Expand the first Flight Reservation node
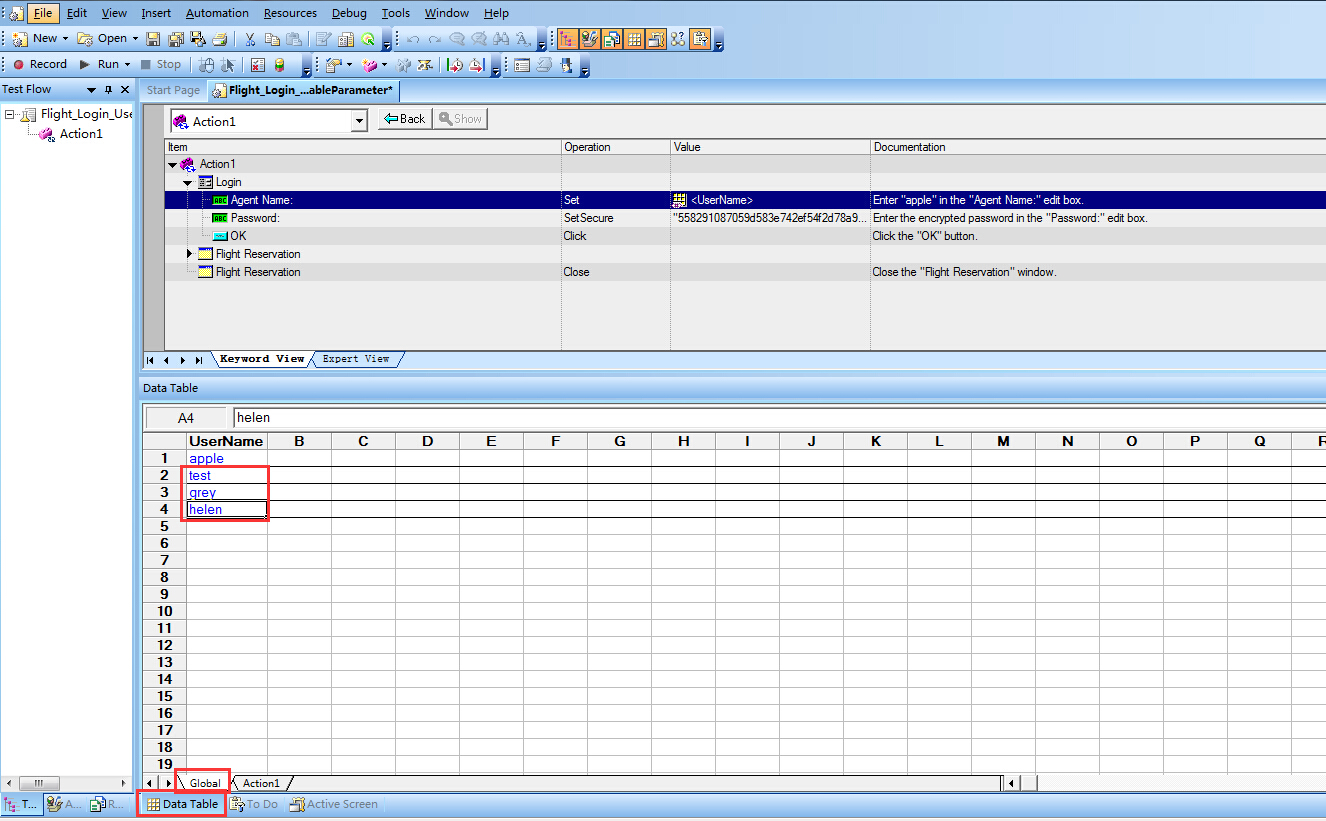This screenshot has height=821, width=1326. [189, 254]
